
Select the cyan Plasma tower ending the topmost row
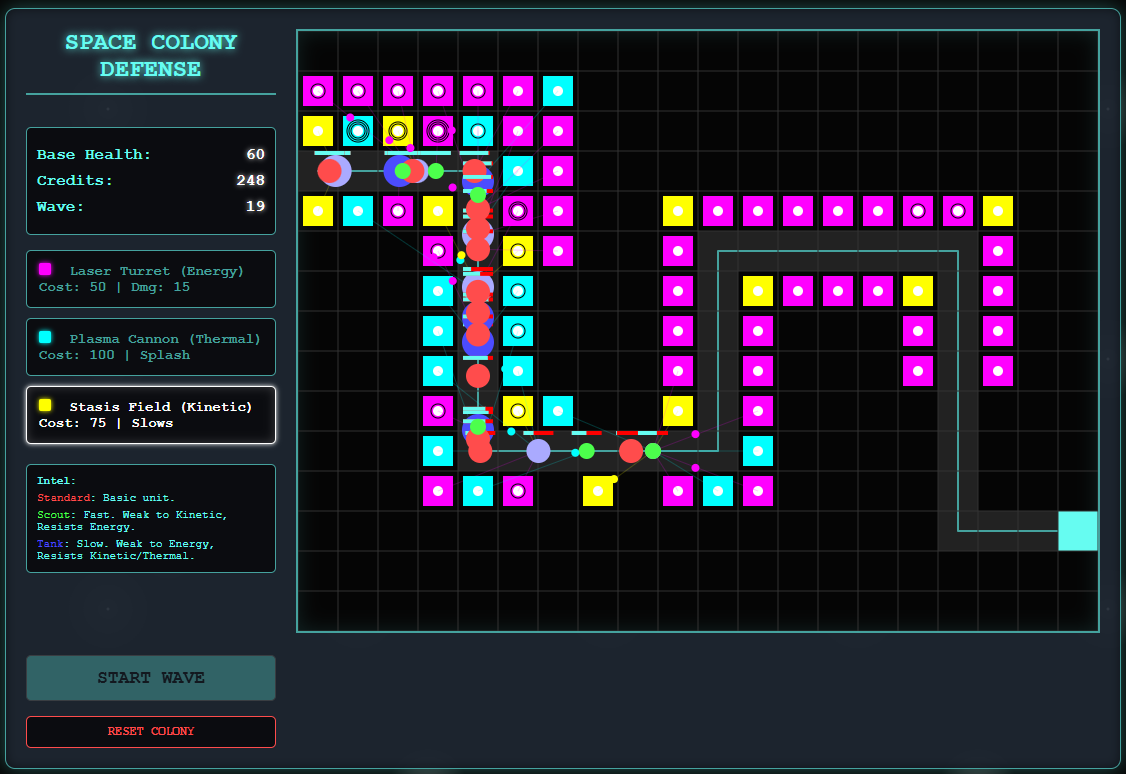tap(558, 91)
